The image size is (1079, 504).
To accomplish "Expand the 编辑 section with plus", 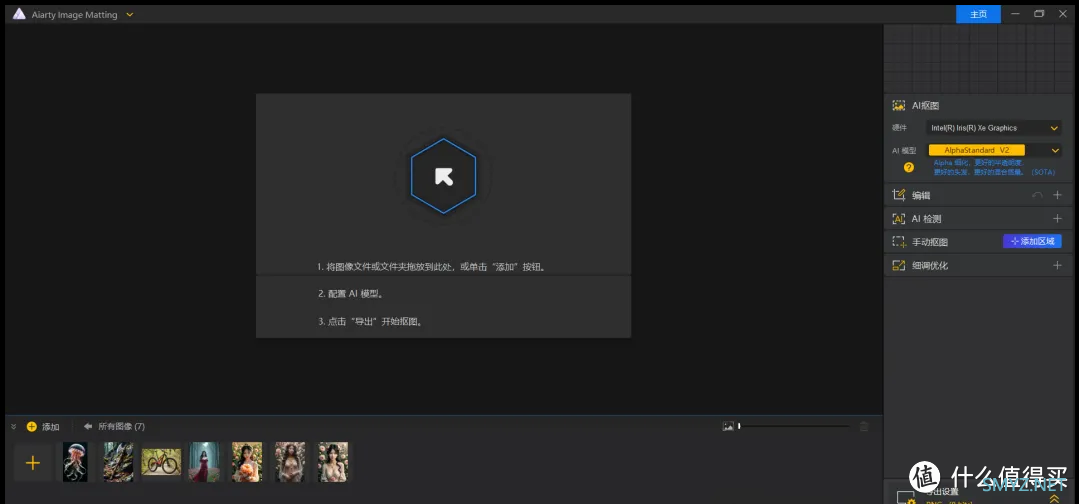I will coord(1058,196).
